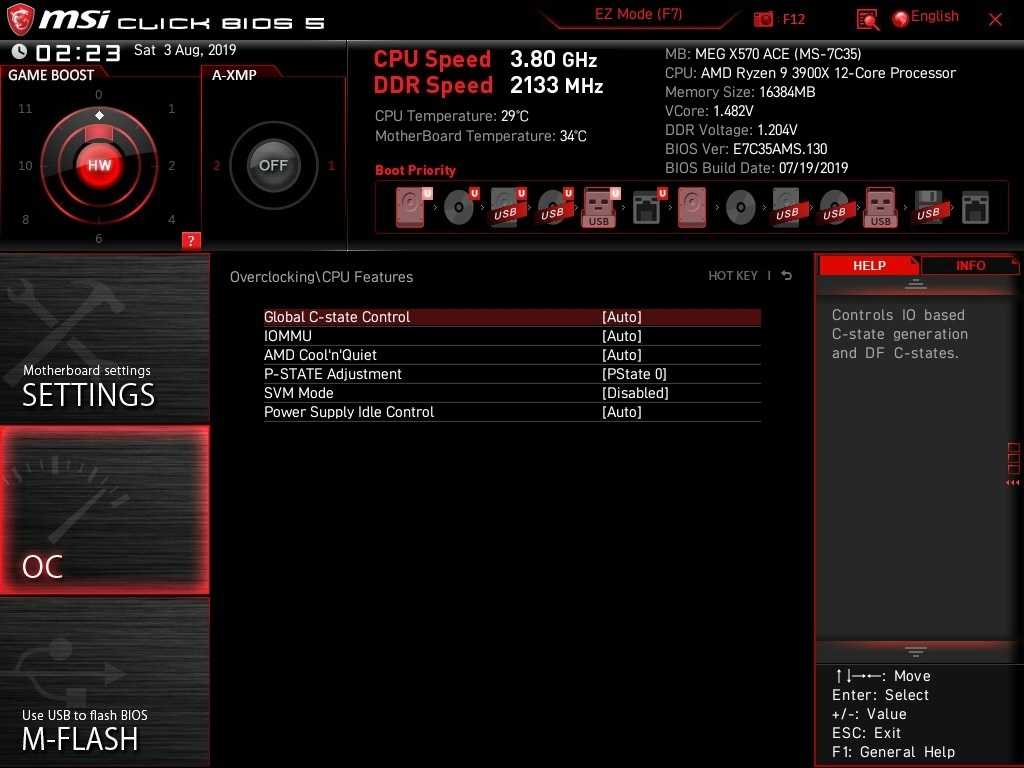
Task: Open P-STATE Adjustment PState 0 value
Action: tap(634, 374)
